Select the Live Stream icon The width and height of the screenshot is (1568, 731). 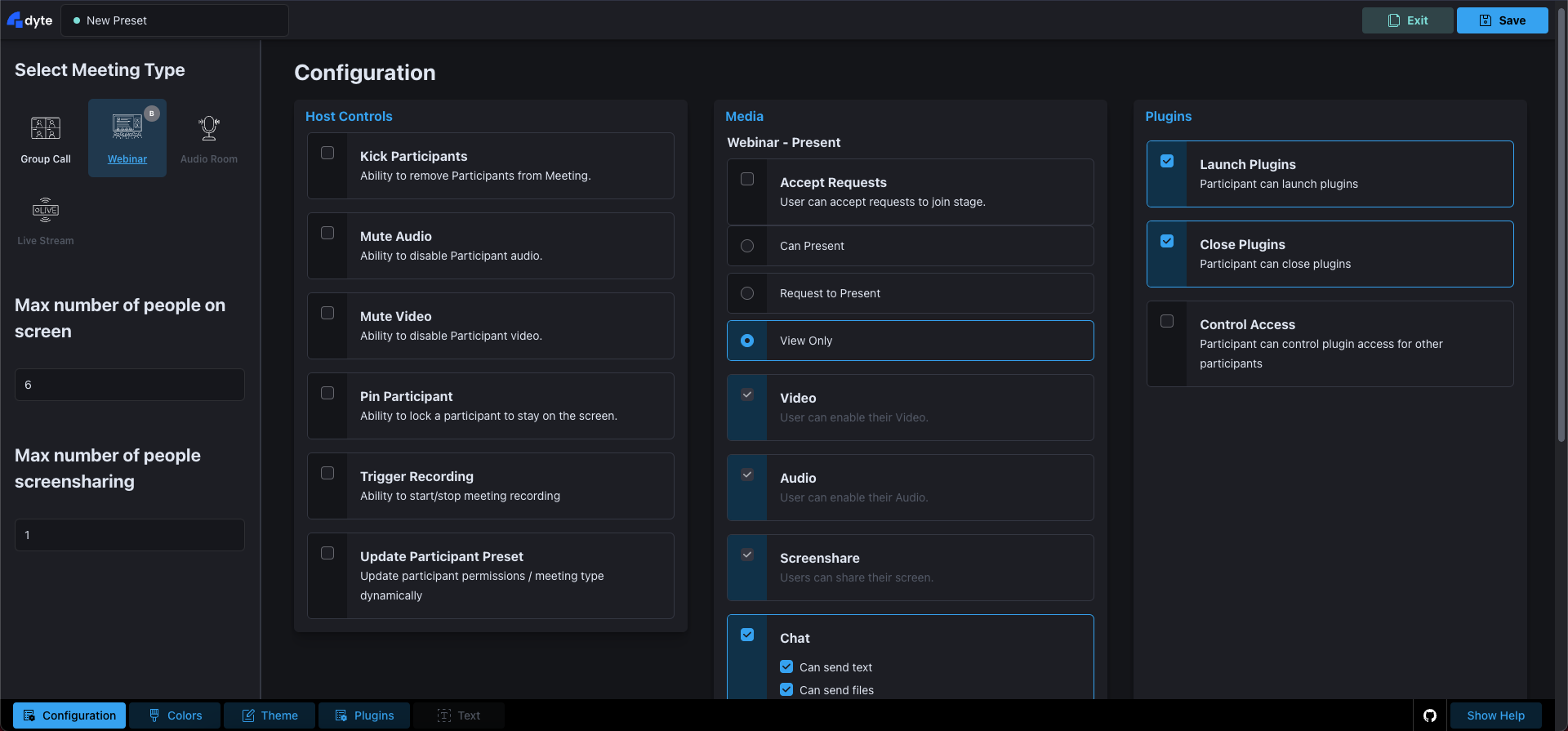pyautogui.click(x=46, y=210)
